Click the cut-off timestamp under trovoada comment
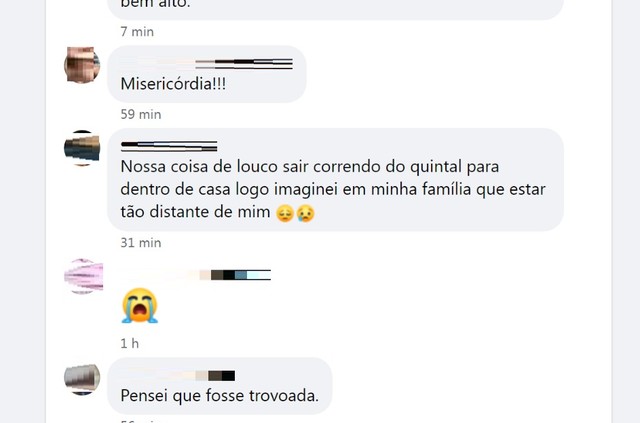 140,421
